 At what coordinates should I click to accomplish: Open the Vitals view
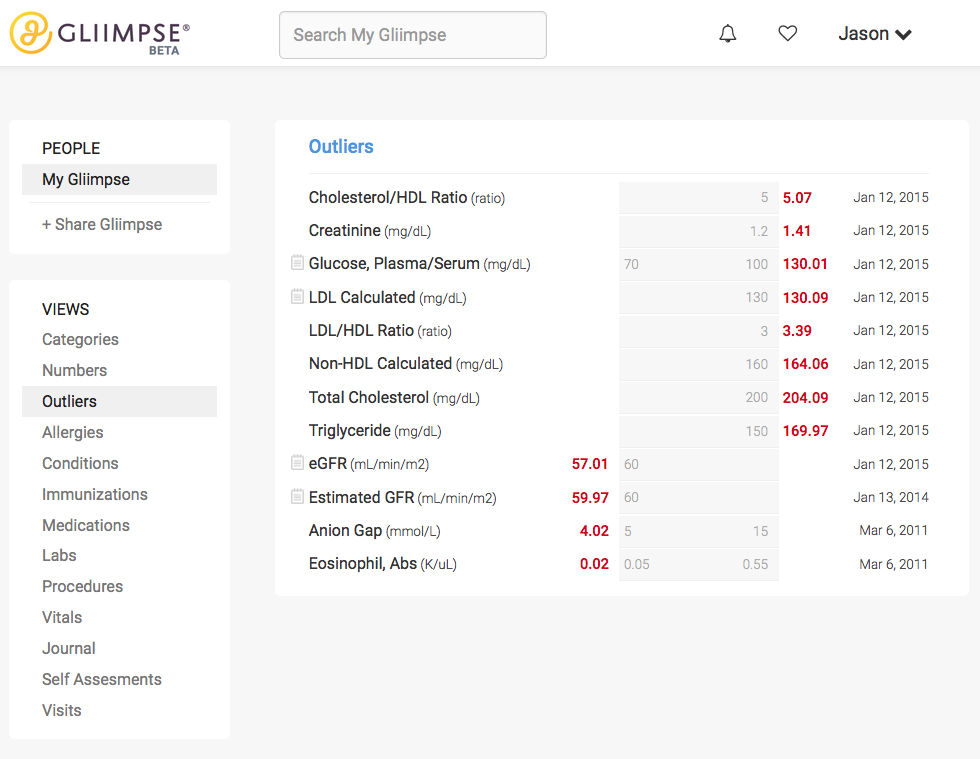tap(62, 617)
